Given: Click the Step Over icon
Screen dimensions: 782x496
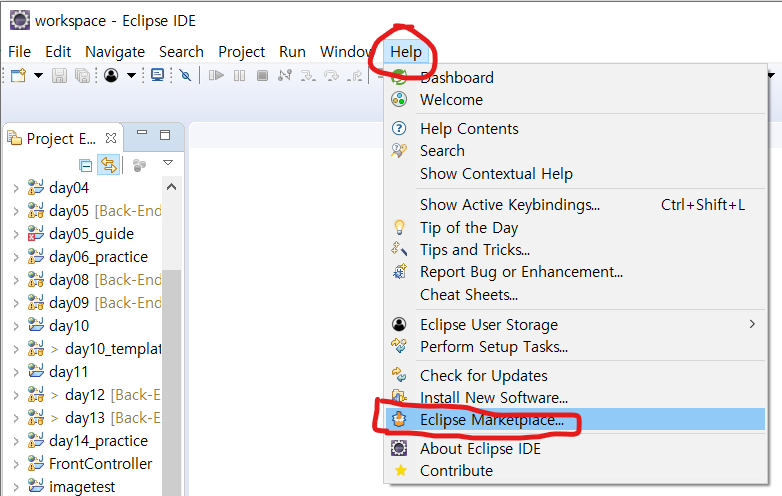Looking at the screenshot, I should click(332, 76).
